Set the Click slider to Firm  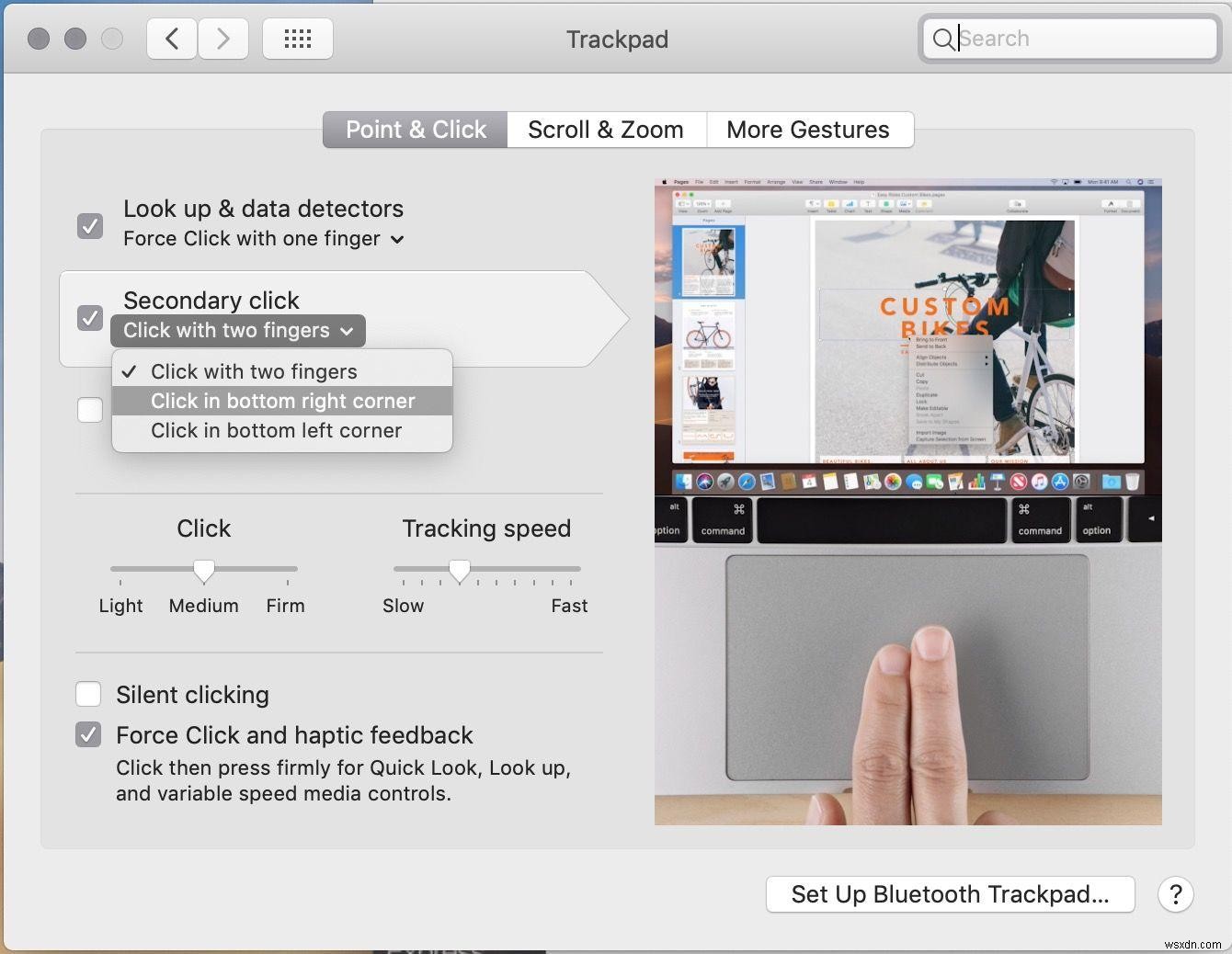click(285, 570)
